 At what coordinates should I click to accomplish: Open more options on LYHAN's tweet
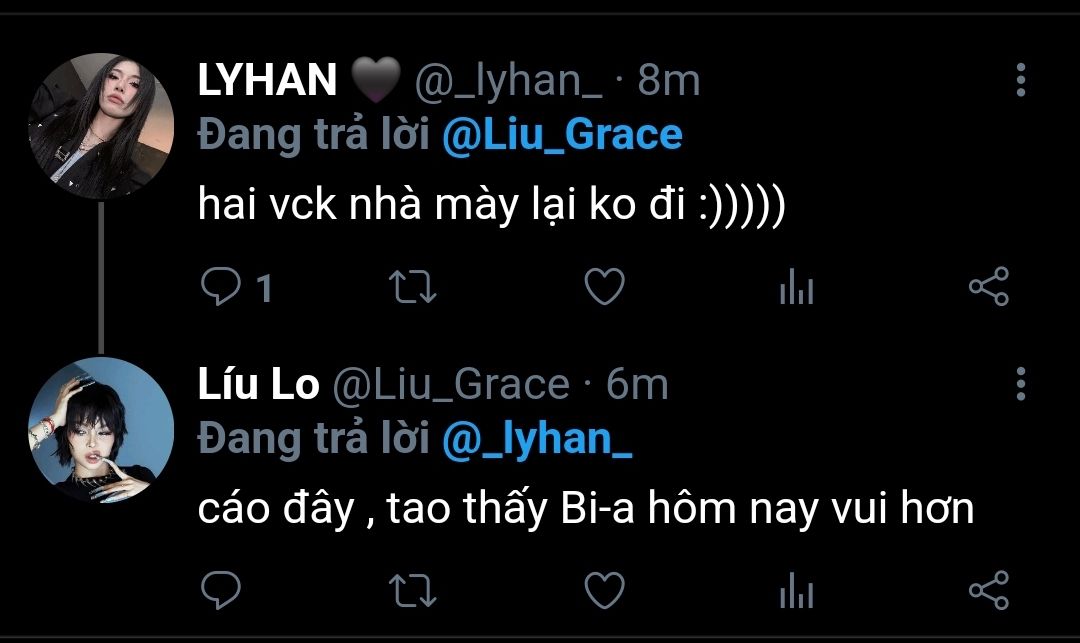[x=1020, y=80]
